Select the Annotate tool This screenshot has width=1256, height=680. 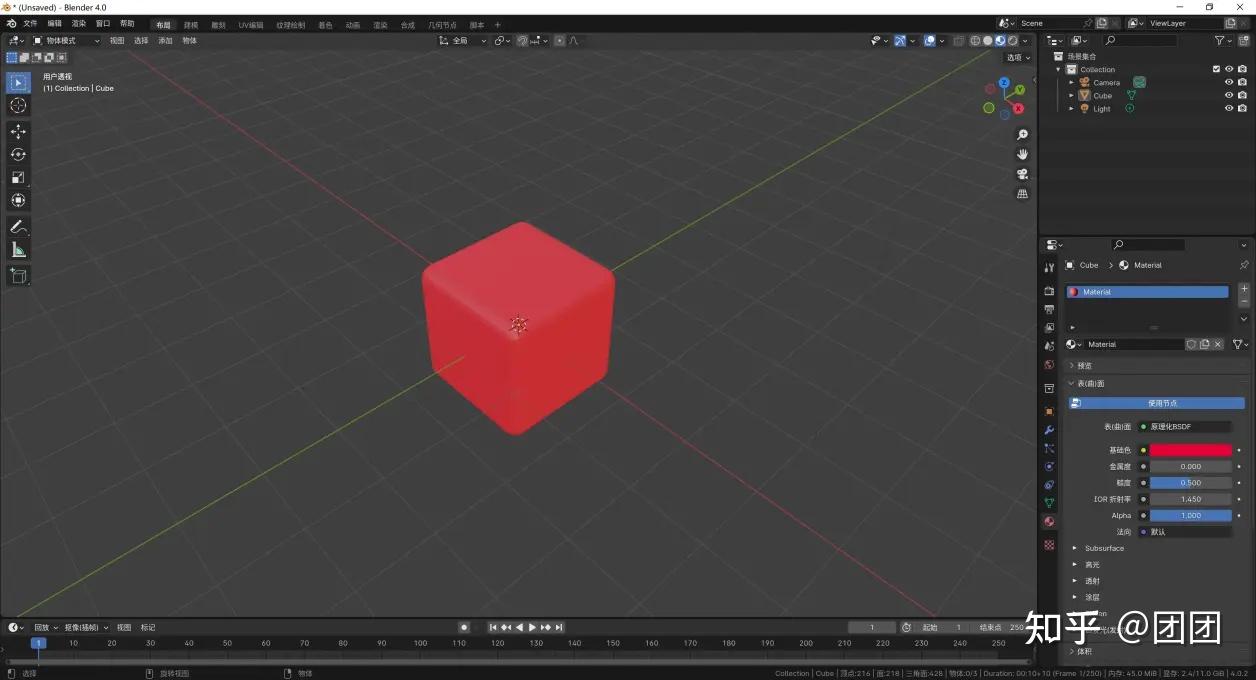coord(18,226)
